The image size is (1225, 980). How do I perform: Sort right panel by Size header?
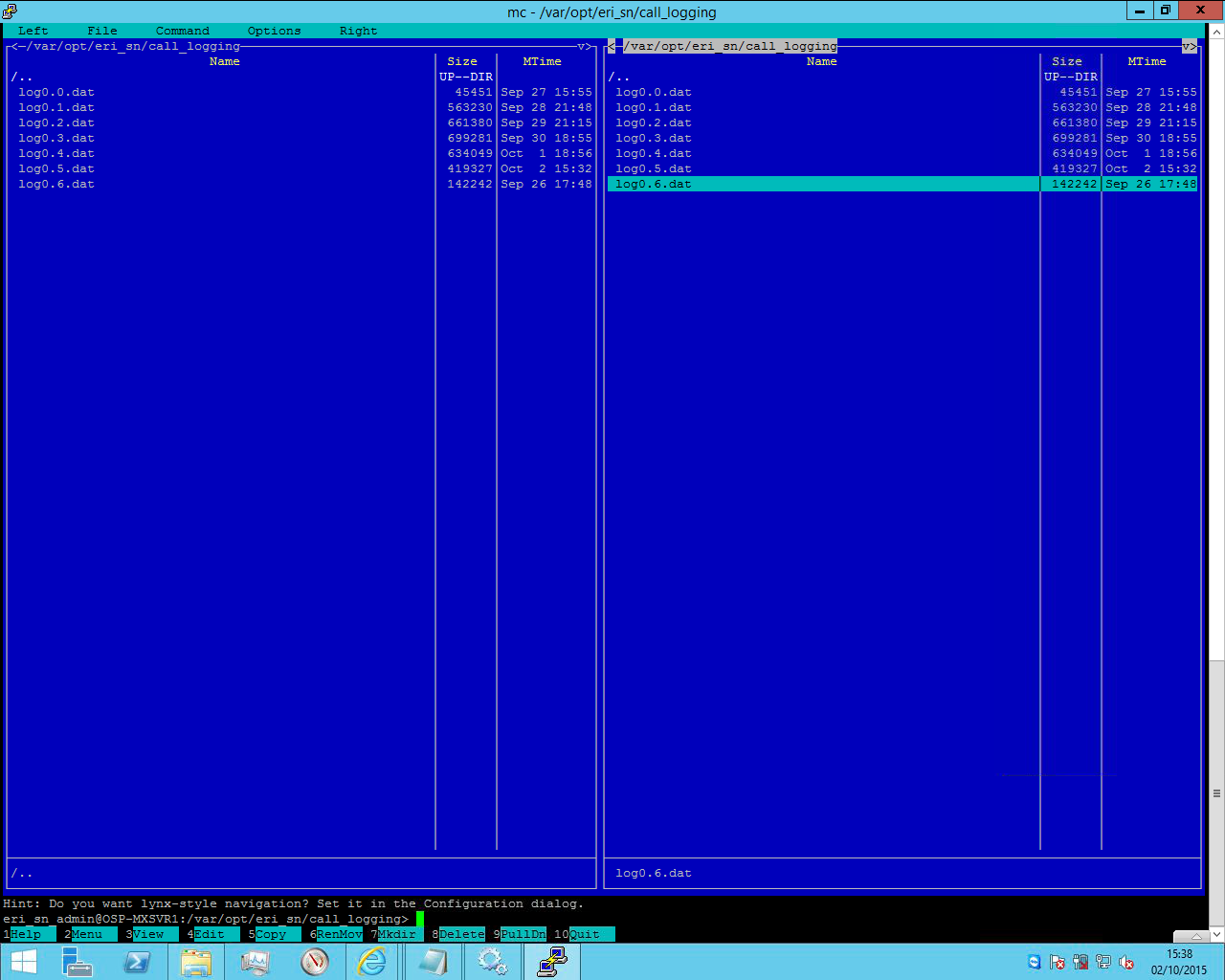click(x=1066, y=61)
